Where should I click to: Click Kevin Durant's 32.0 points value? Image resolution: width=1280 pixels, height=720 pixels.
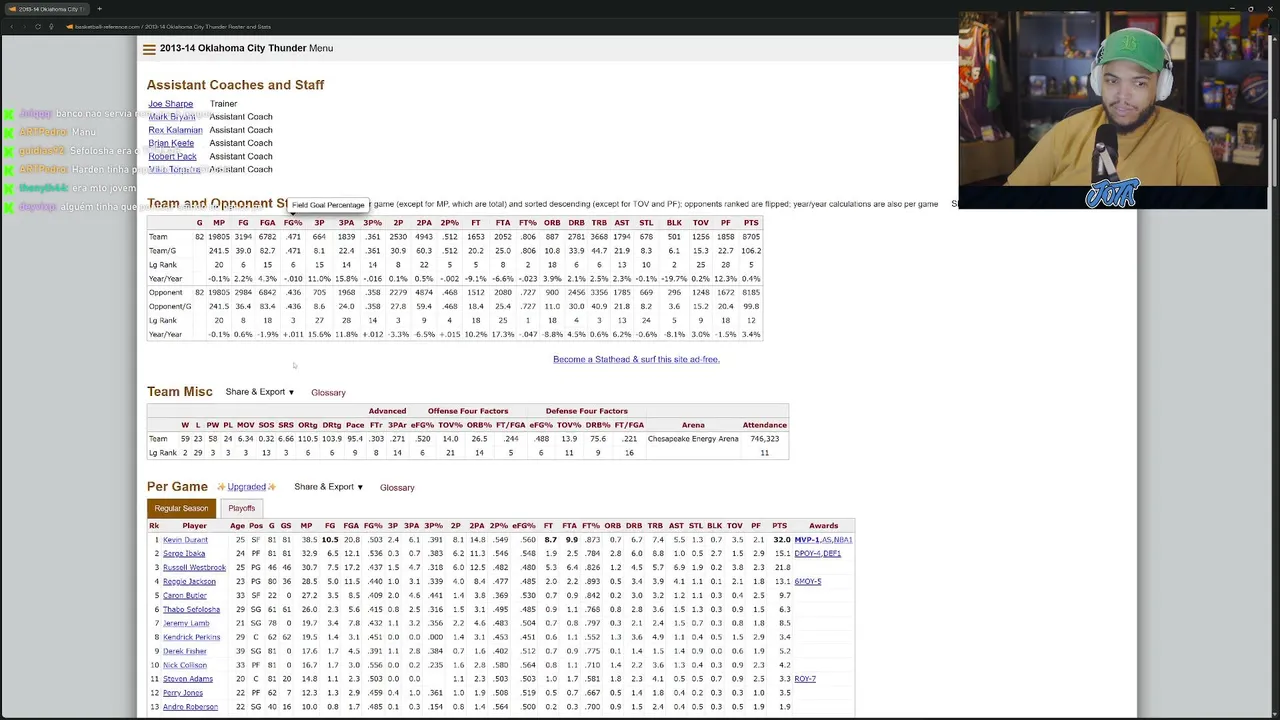click(781, 540)
